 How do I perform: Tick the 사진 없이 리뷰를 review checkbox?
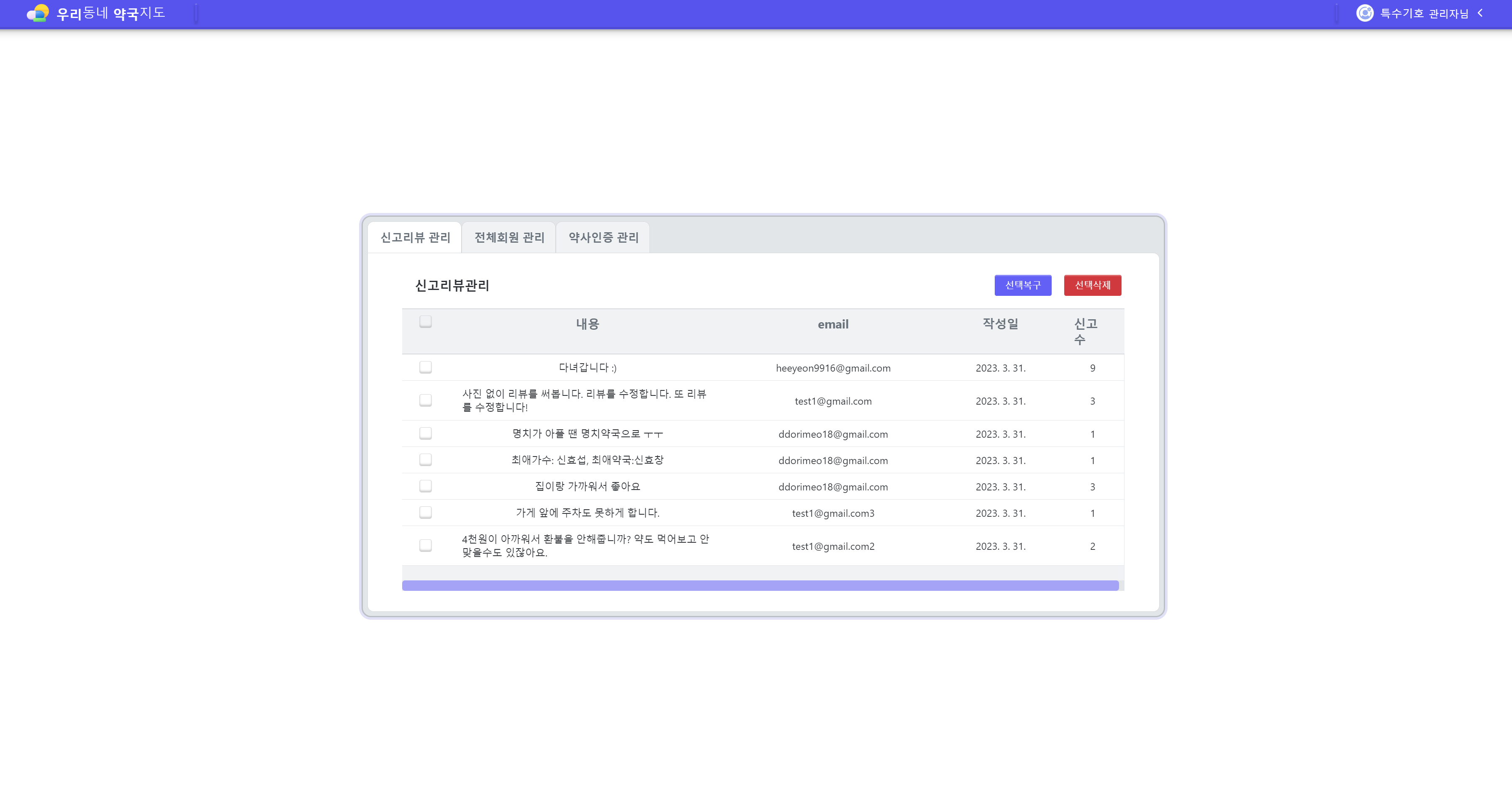pos(426,400)
